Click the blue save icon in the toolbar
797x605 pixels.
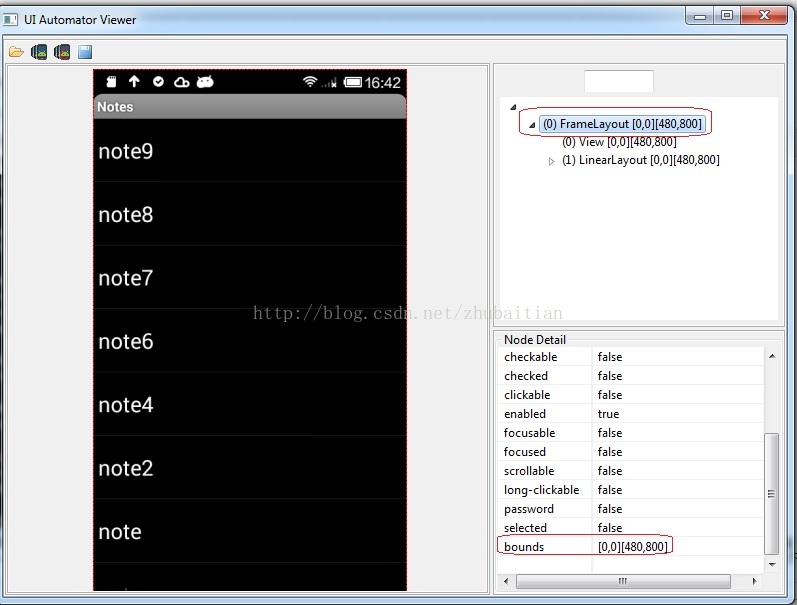(85, 52)
